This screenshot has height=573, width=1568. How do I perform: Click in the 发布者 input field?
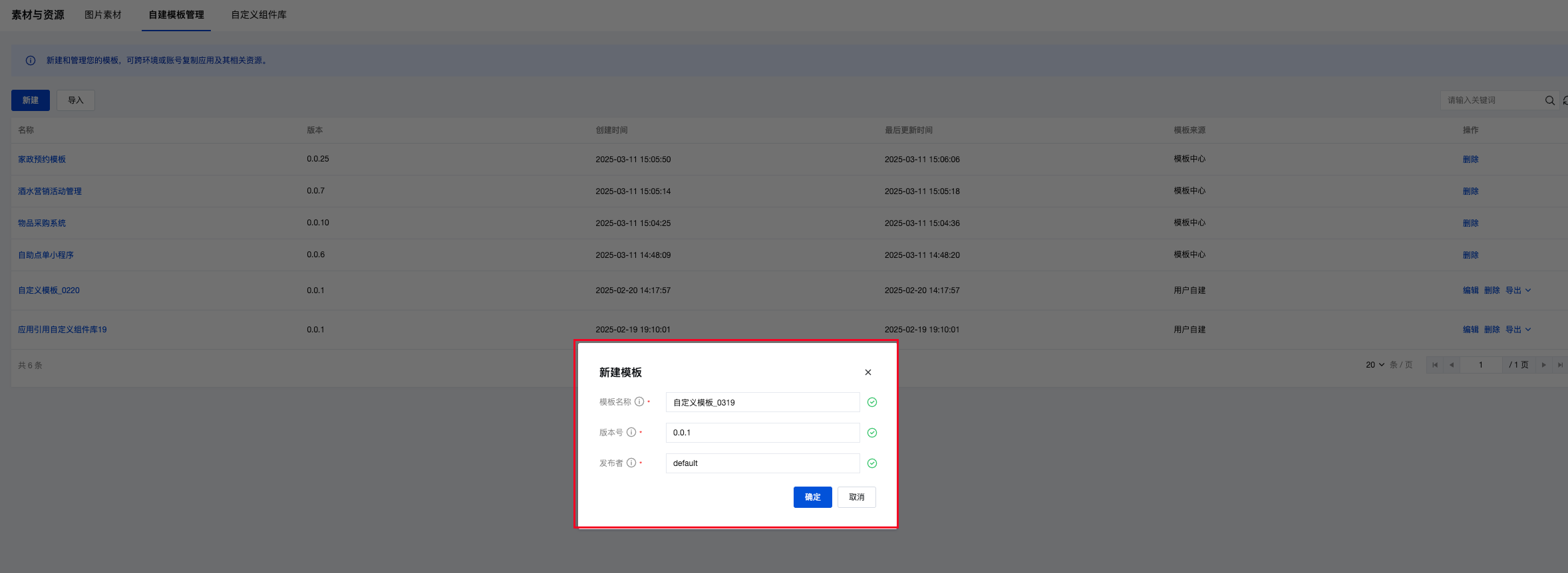[762, 463]
